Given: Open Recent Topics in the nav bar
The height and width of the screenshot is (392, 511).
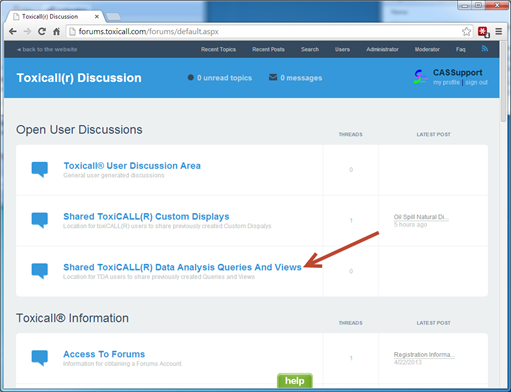Looking at the screenshot, I should (x=218, y=49).
